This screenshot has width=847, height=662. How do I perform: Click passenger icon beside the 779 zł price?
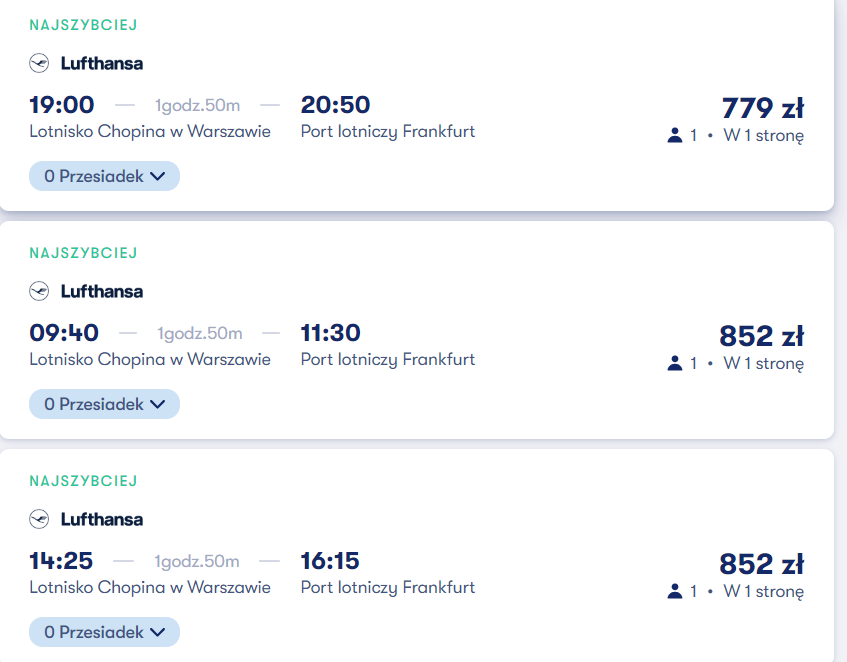coord(675,135)
